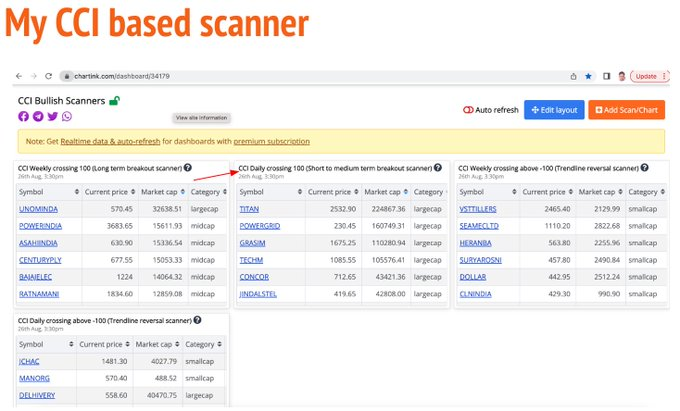Viewport: 680px width, 411px height.
Task: Open the browser side panel icon
Action: click(x=606, y=76)
